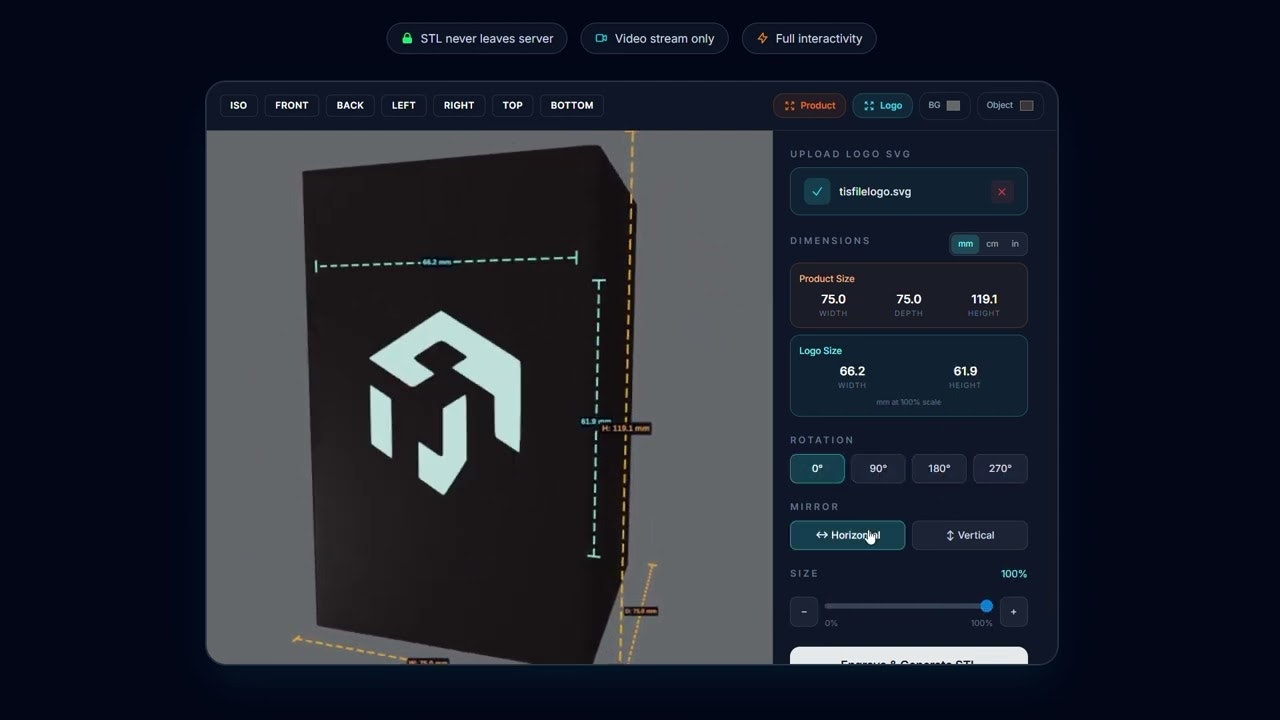
Task: Set logo rotation to 0°
Action: pos(817,468)
